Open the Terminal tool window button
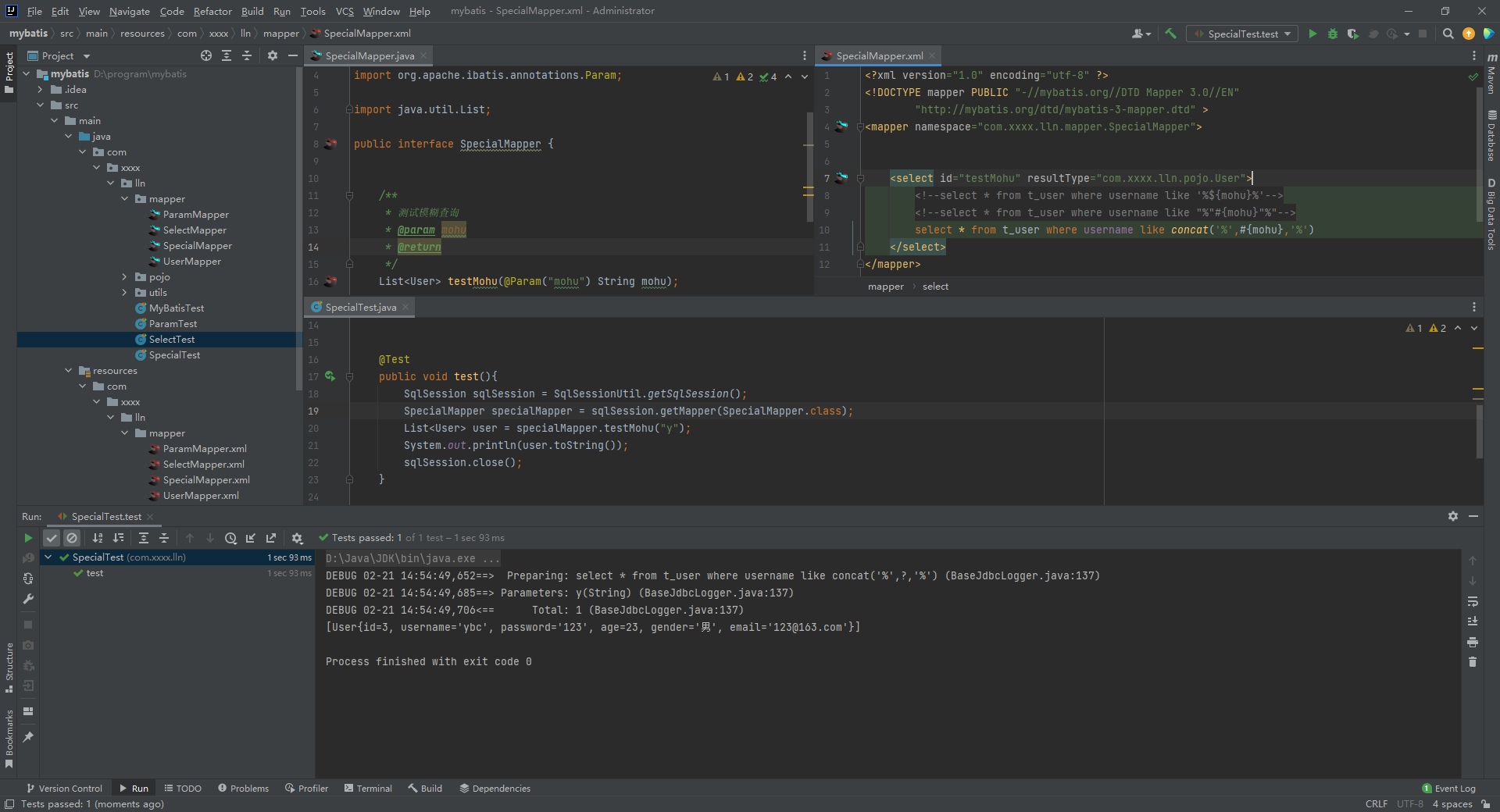This screenshot has width=1500, height=812. tap(368, 789)
